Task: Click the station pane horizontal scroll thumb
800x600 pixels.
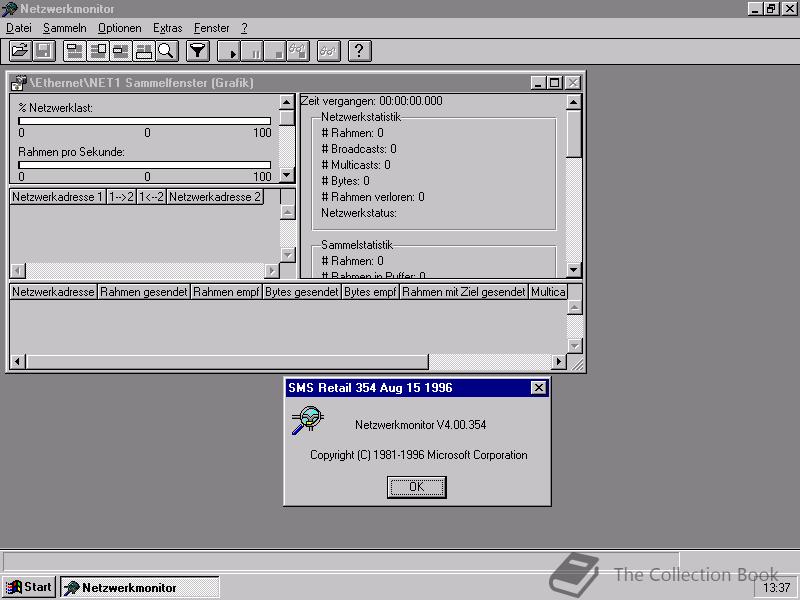Action: pyautogui.click(x=227, y=362)
